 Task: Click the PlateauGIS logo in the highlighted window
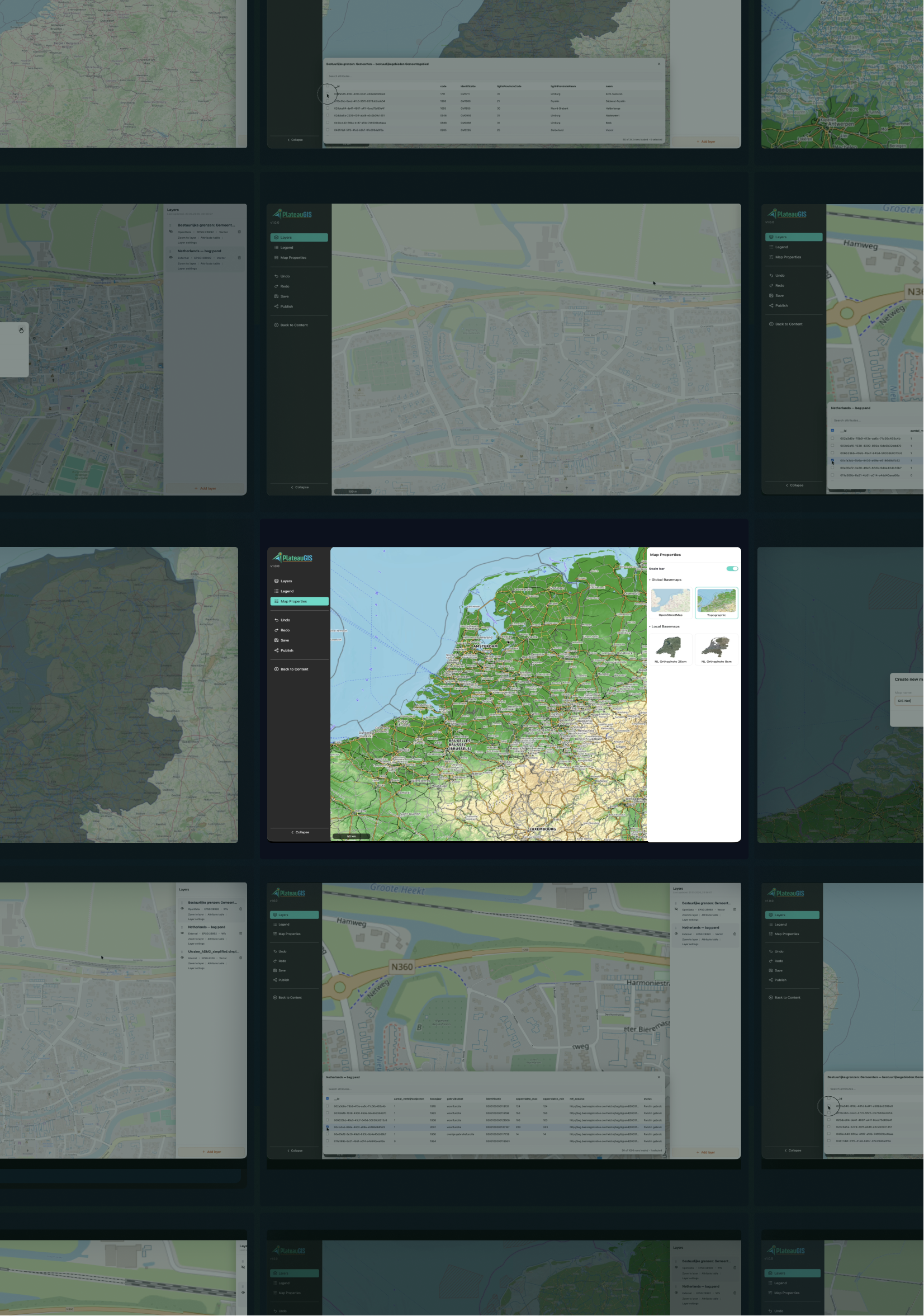pos(293,557)
